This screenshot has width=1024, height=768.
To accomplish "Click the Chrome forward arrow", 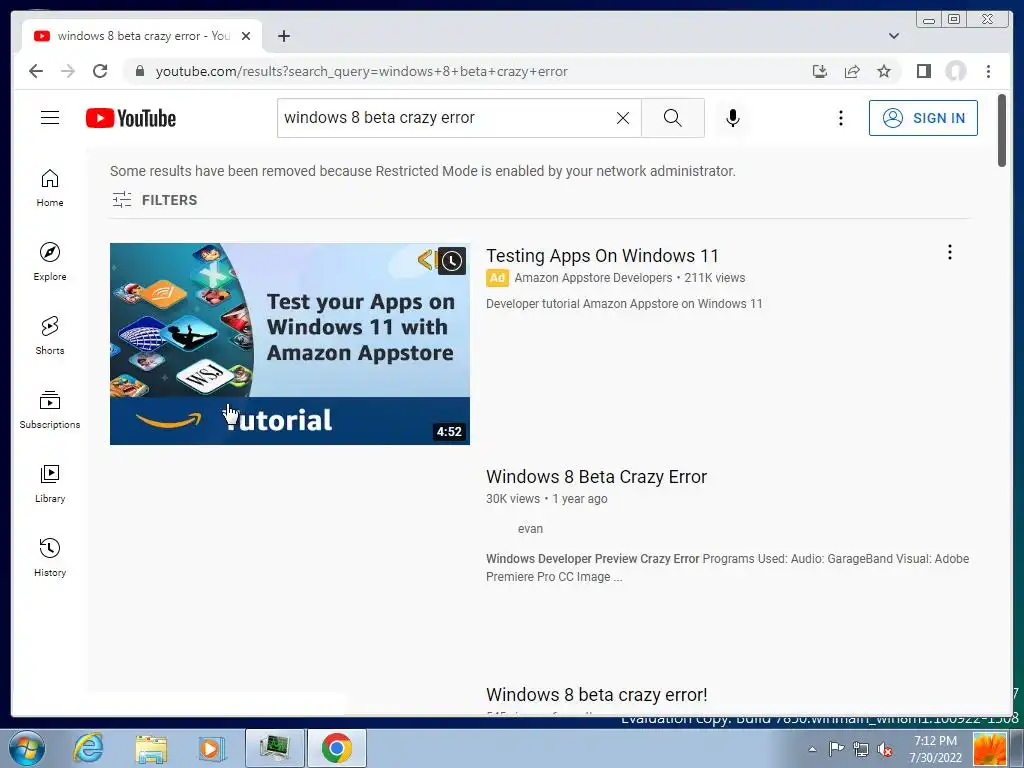I will click(x=68, y=71).
